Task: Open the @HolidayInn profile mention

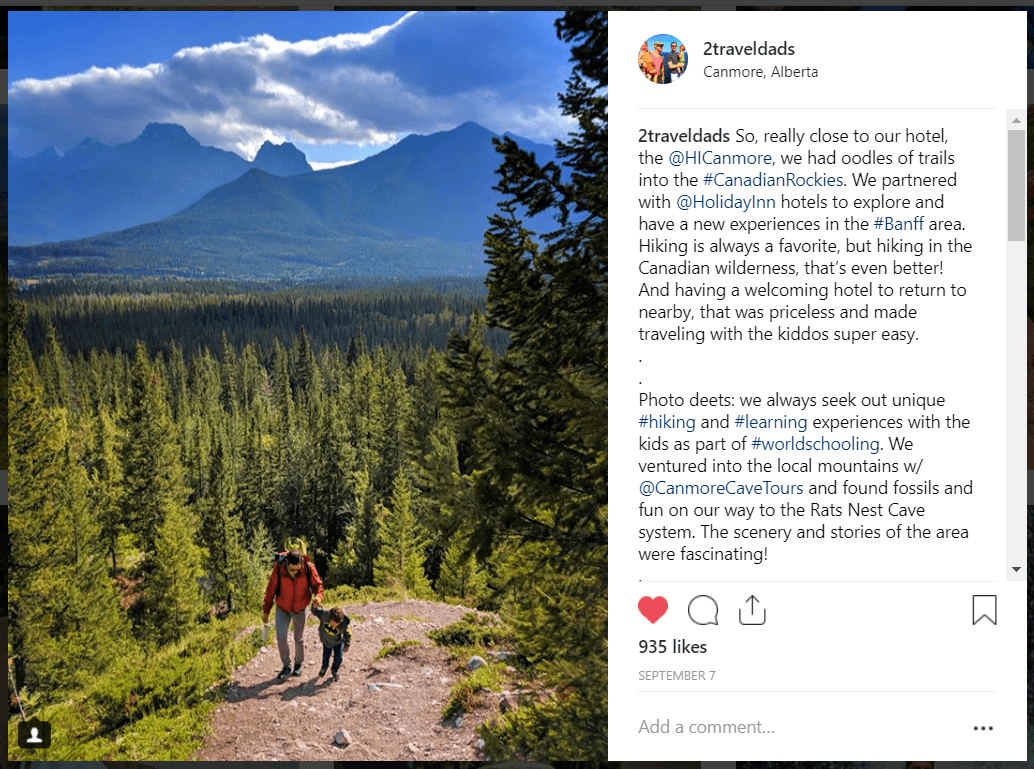Action: [x=726, y=202]
